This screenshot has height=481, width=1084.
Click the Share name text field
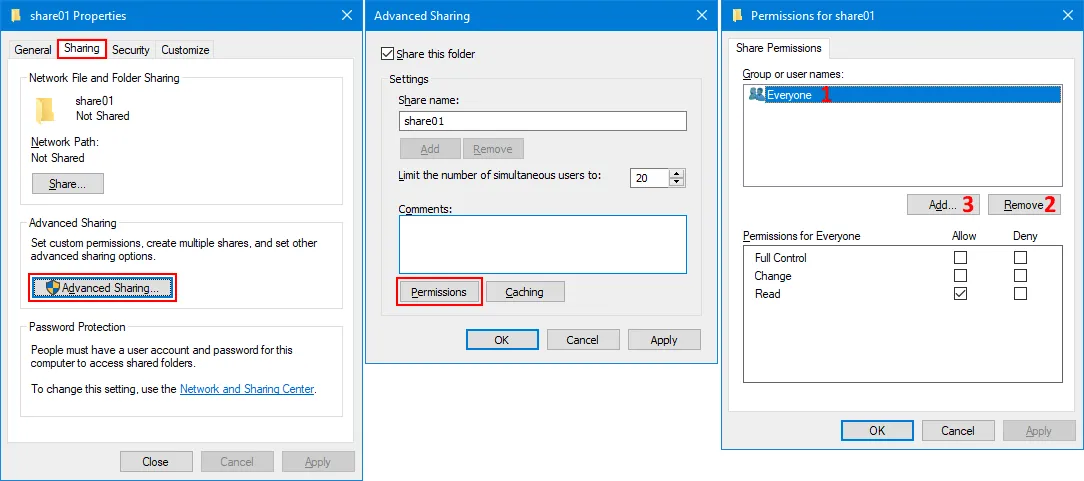pyautogui.click(x=542, y=121)
